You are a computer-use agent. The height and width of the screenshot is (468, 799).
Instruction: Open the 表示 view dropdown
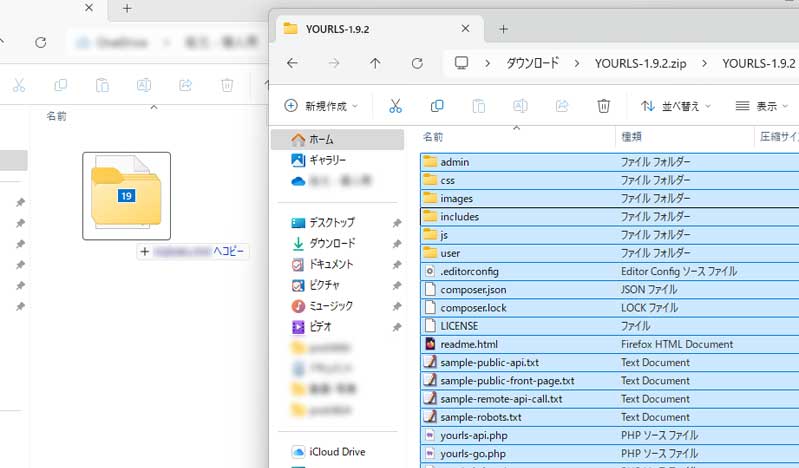point(762,106)
